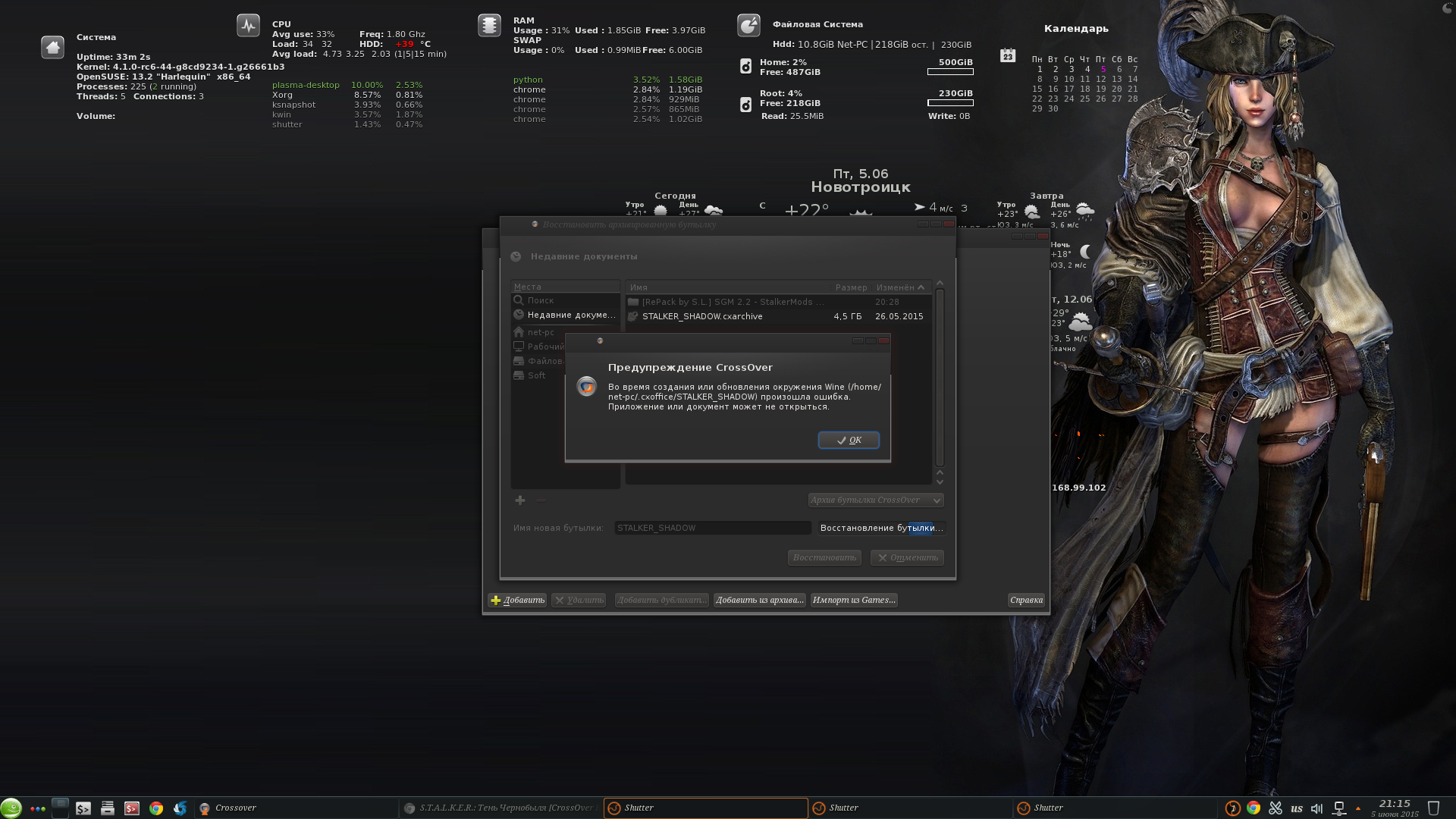
Task: Click the Восстановить button
Action: (x=824, y=557)
